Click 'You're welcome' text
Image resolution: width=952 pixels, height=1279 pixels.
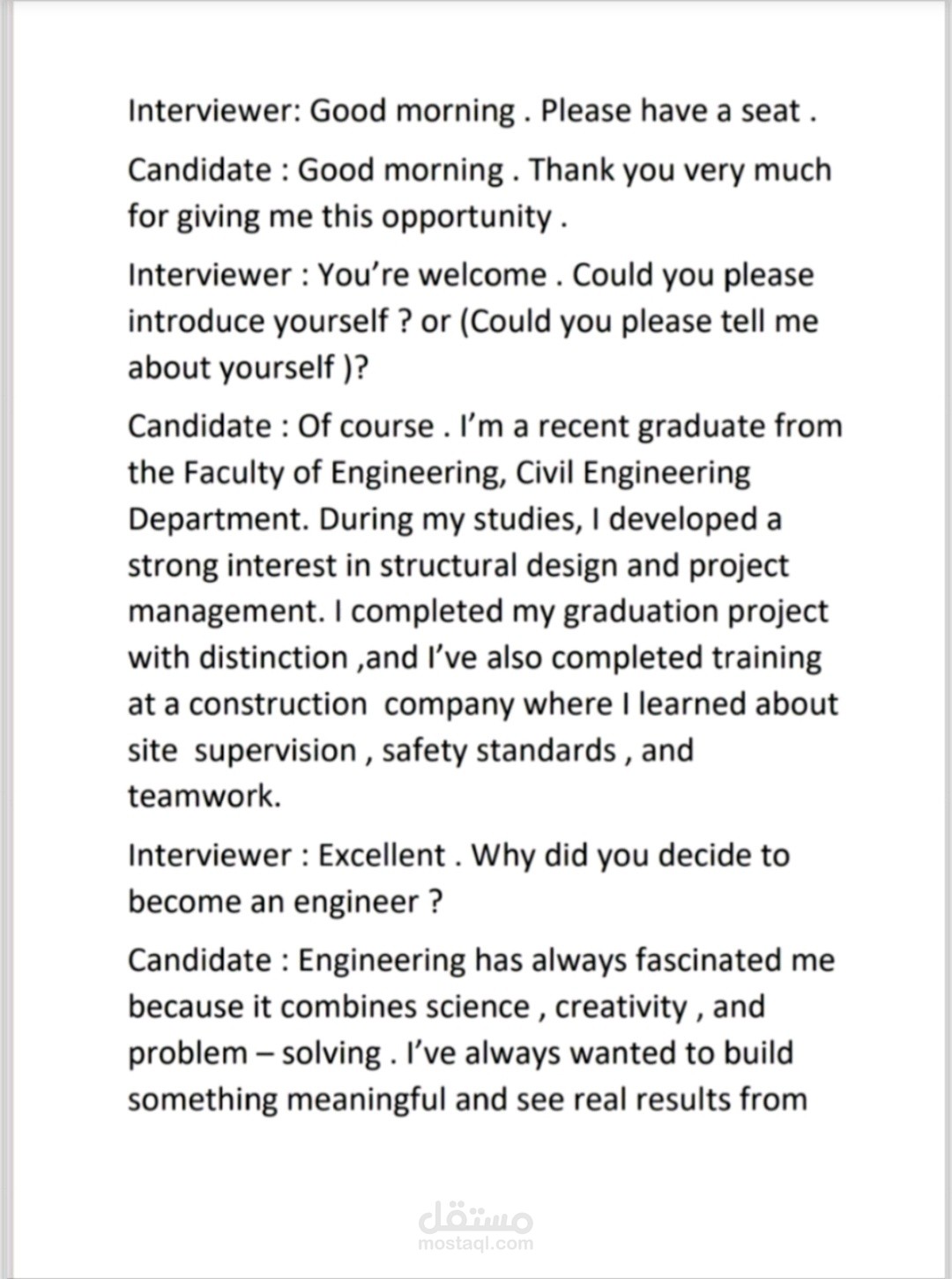pos(432,275)
